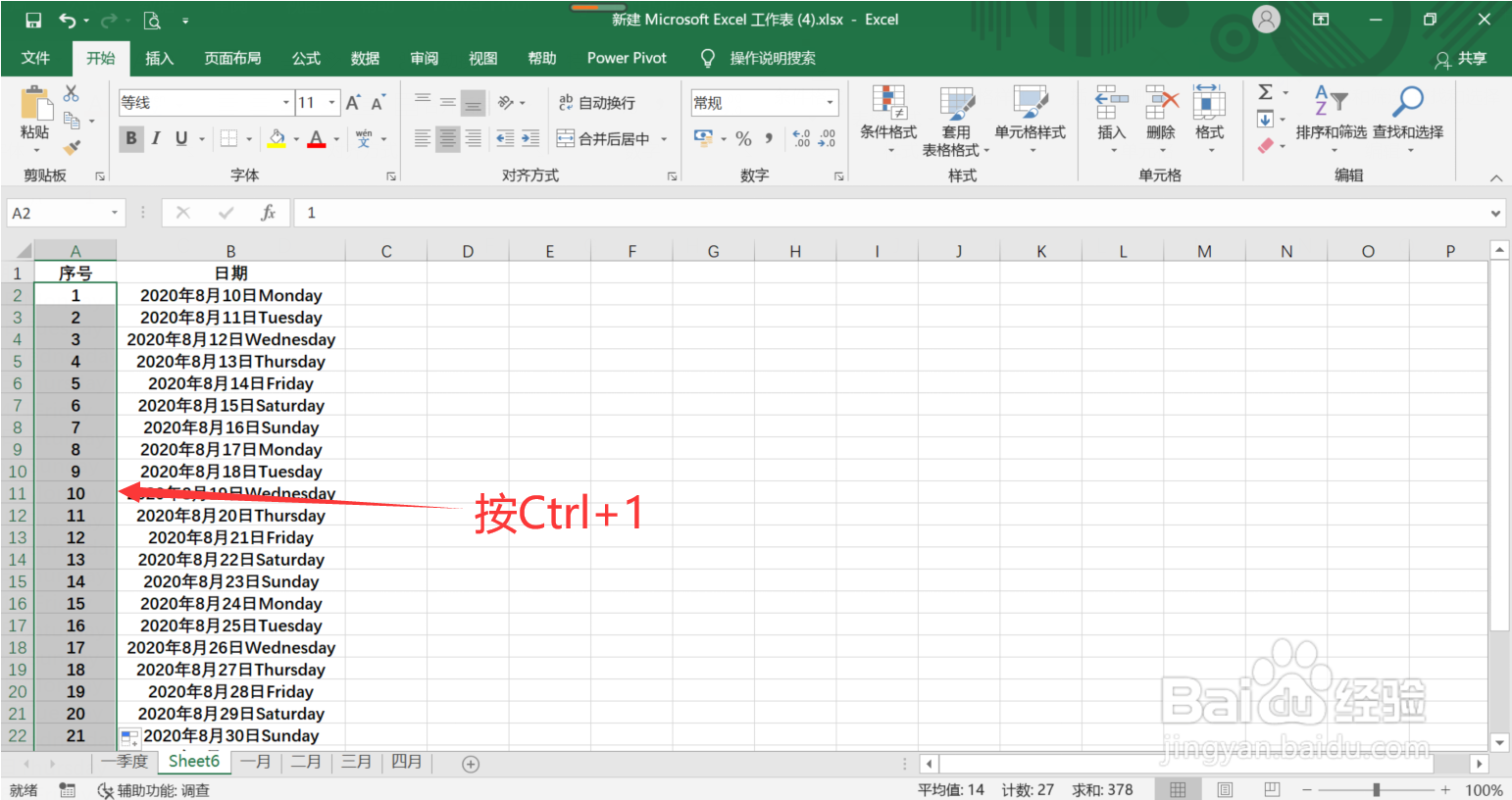Toggle Wrap Text (自动换行)
1512x800 pixels.
pyautogui.click(x=596, y=103)
